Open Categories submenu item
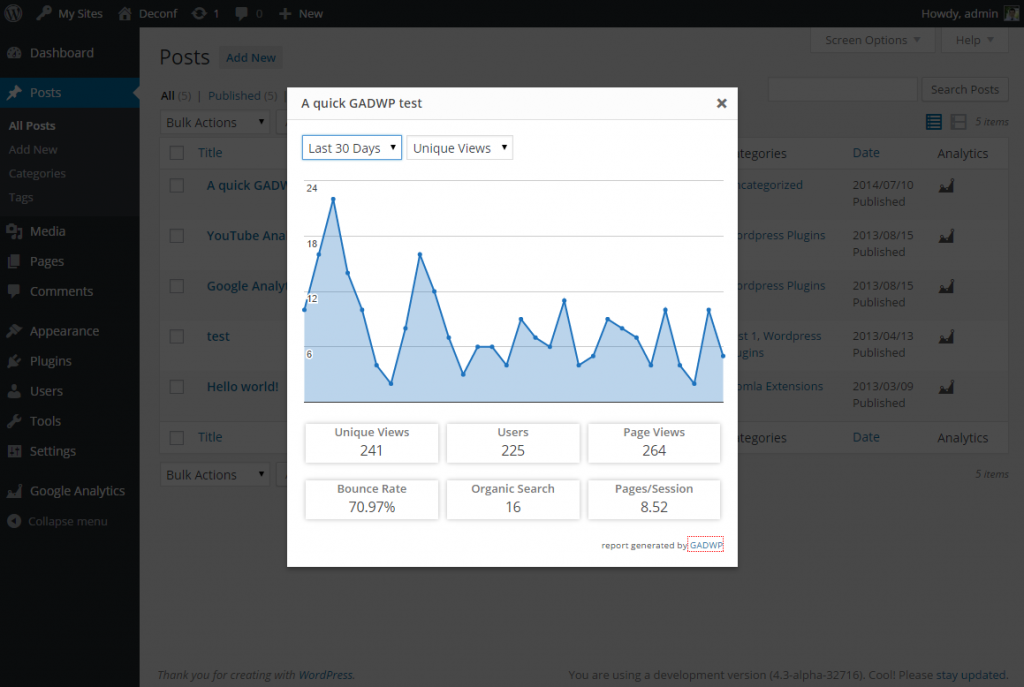Viewport: 1024px width, 687px height. pyautogui.click(x=37, y=173)
